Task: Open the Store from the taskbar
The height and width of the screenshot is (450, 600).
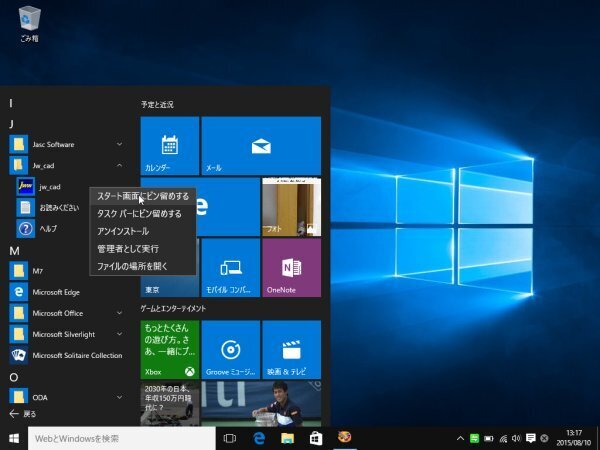Action: click(x=316, y=439)
